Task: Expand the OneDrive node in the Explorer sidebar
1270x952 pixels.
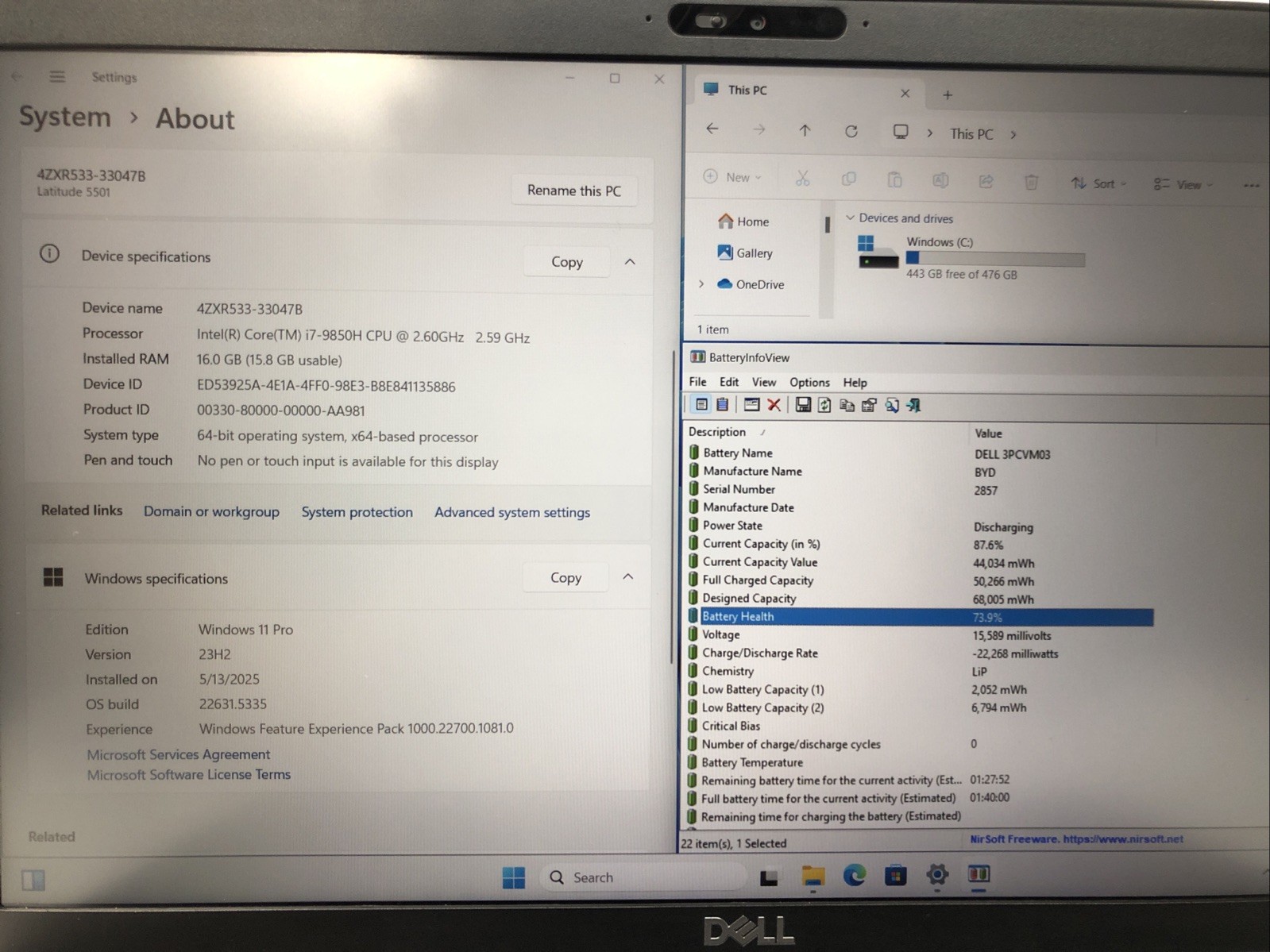Action: coord(701,283)
